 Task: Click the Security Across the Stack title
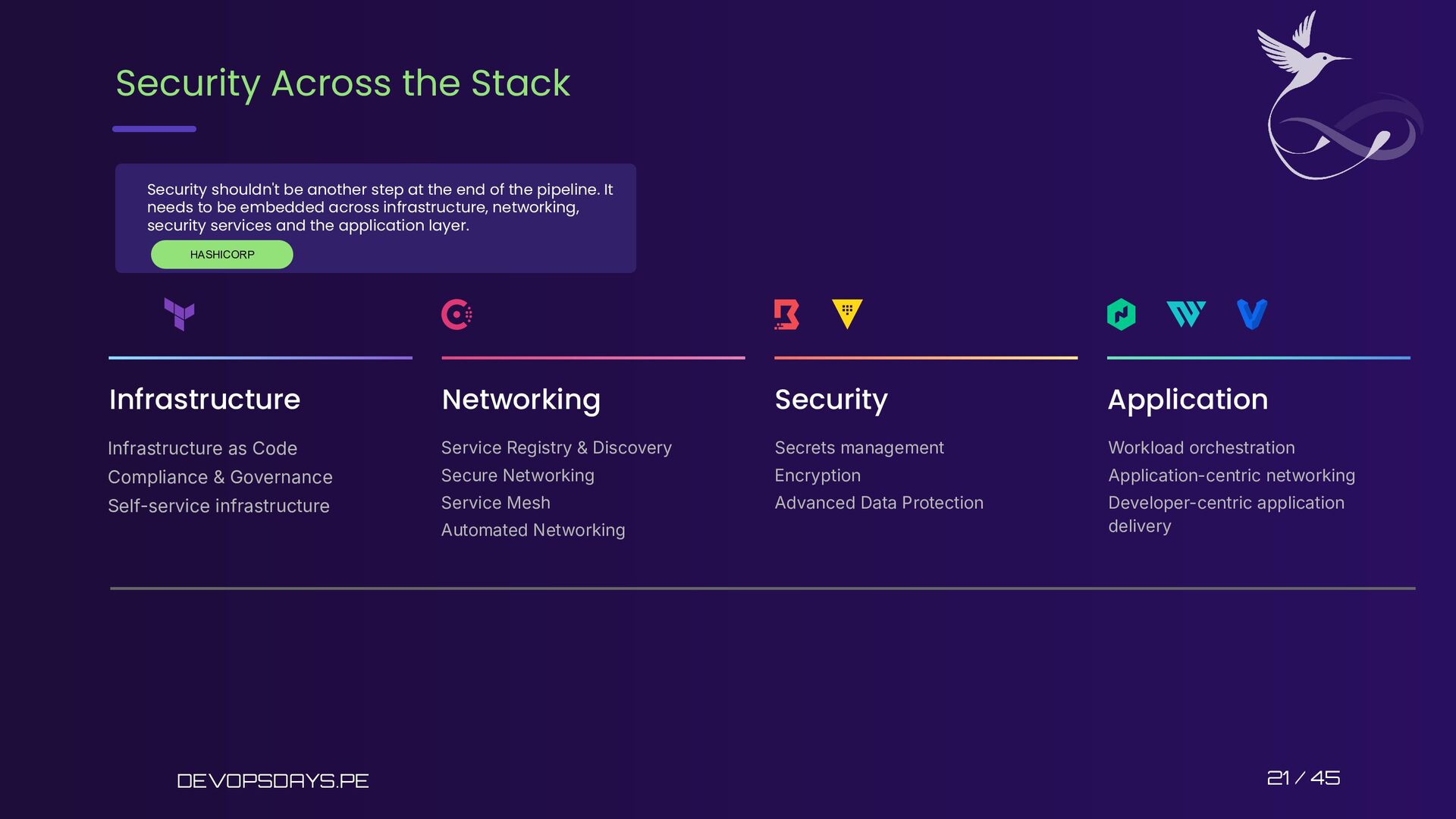(343, 83)
